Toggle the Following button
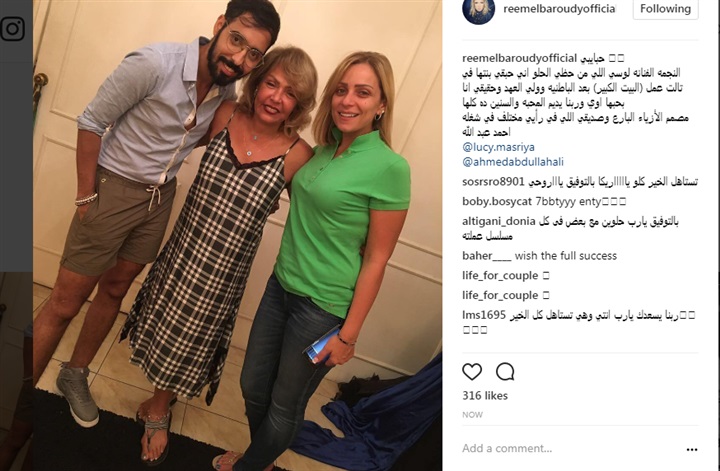Image resolution: width=720 pixels, height=471 pixels. tap(665, 9)
